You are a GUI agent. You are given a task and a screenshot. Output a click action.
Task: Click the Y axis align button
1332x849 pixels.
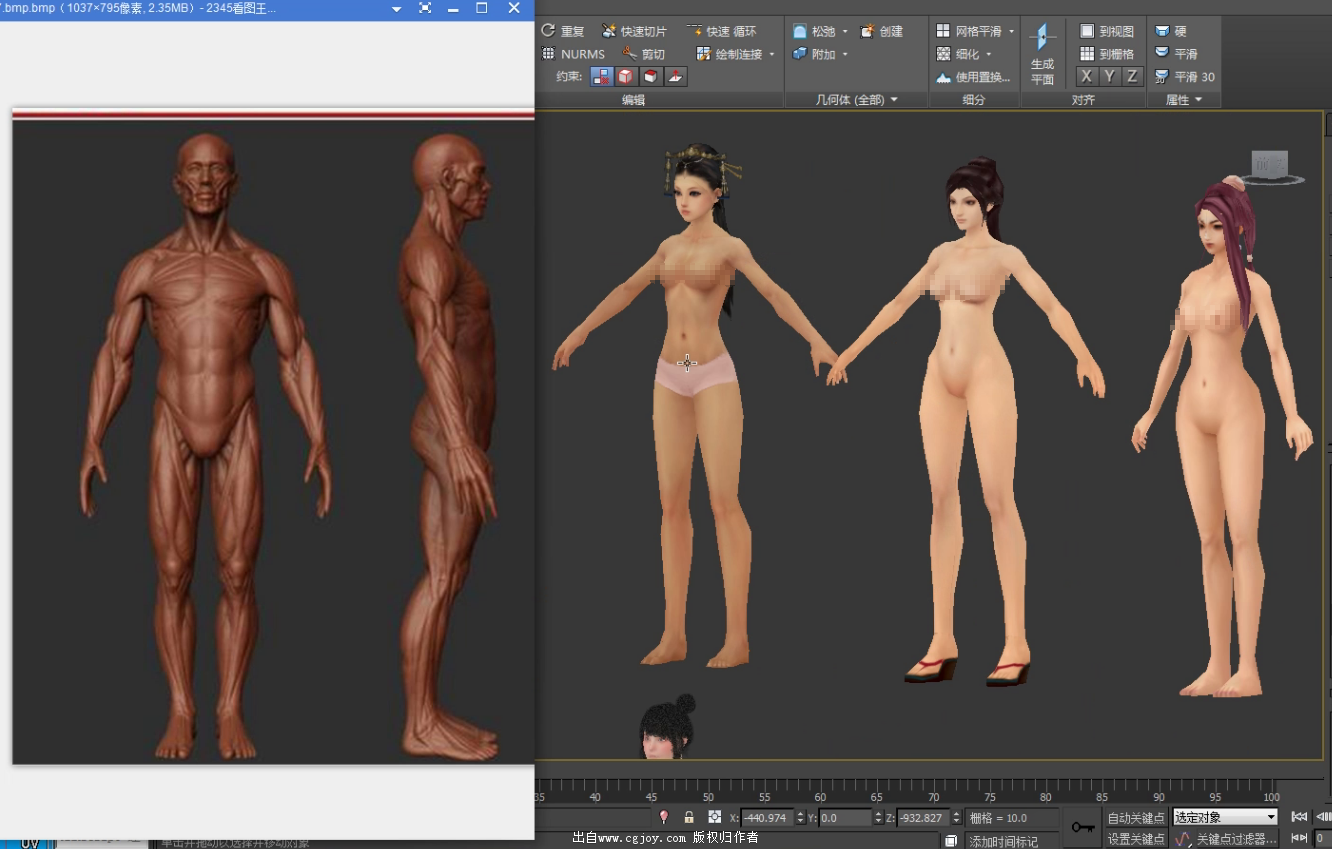1109,76
